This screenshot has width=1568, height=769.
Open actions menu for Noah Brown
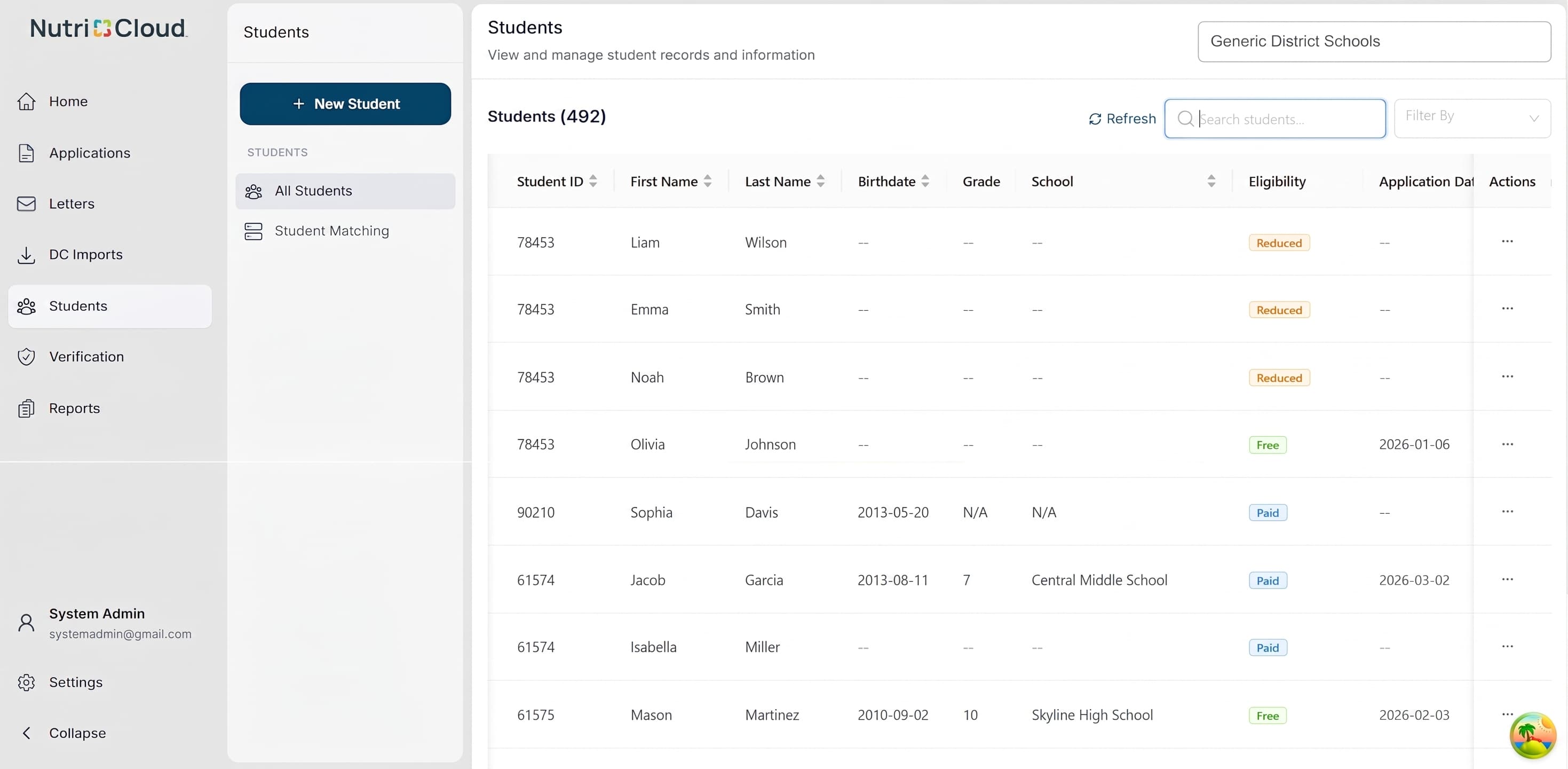pyautogui.click(x=1507, y=376)
